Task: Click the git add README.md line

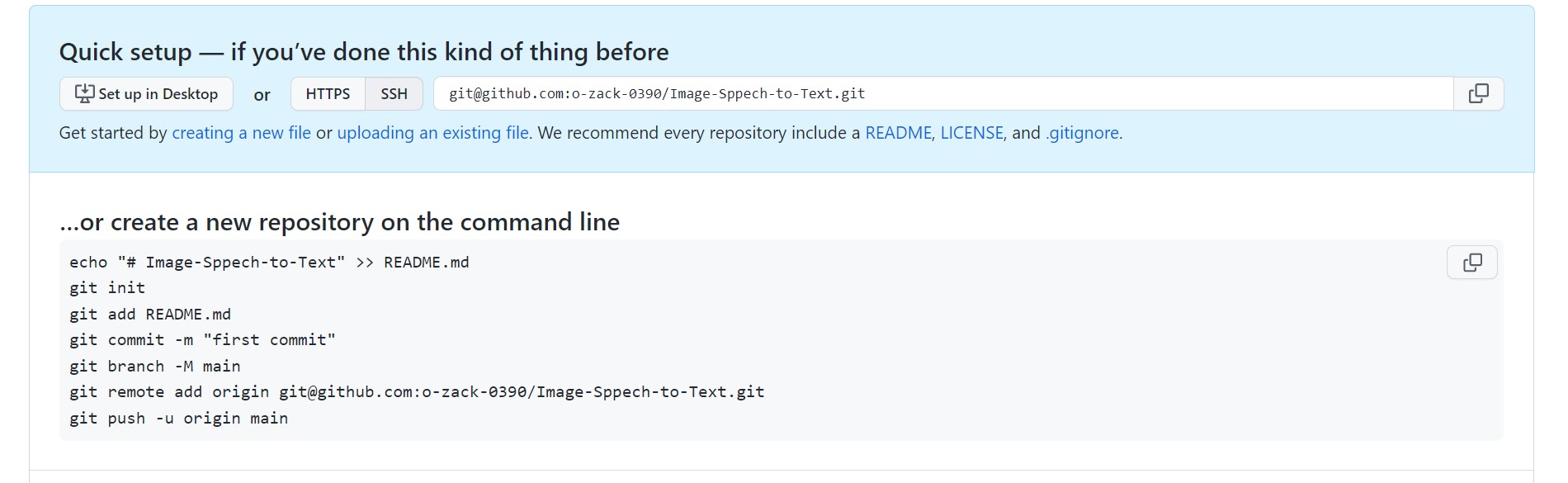Action: (150, 315)
